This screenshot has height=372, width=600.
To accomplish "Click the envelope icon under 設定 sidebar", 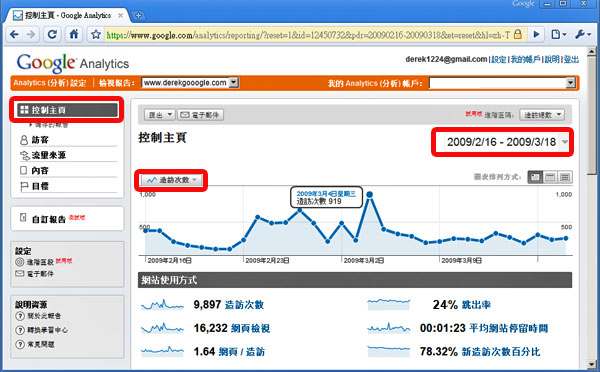I will (20, 274).
